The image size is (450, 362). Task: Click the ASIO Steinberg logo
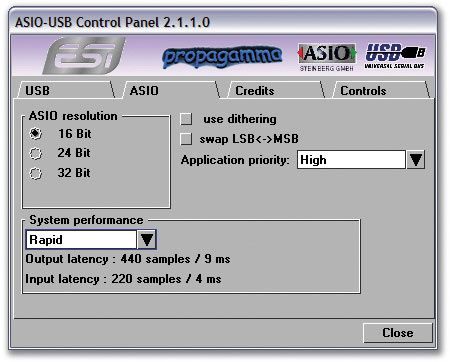click(327, 57)
